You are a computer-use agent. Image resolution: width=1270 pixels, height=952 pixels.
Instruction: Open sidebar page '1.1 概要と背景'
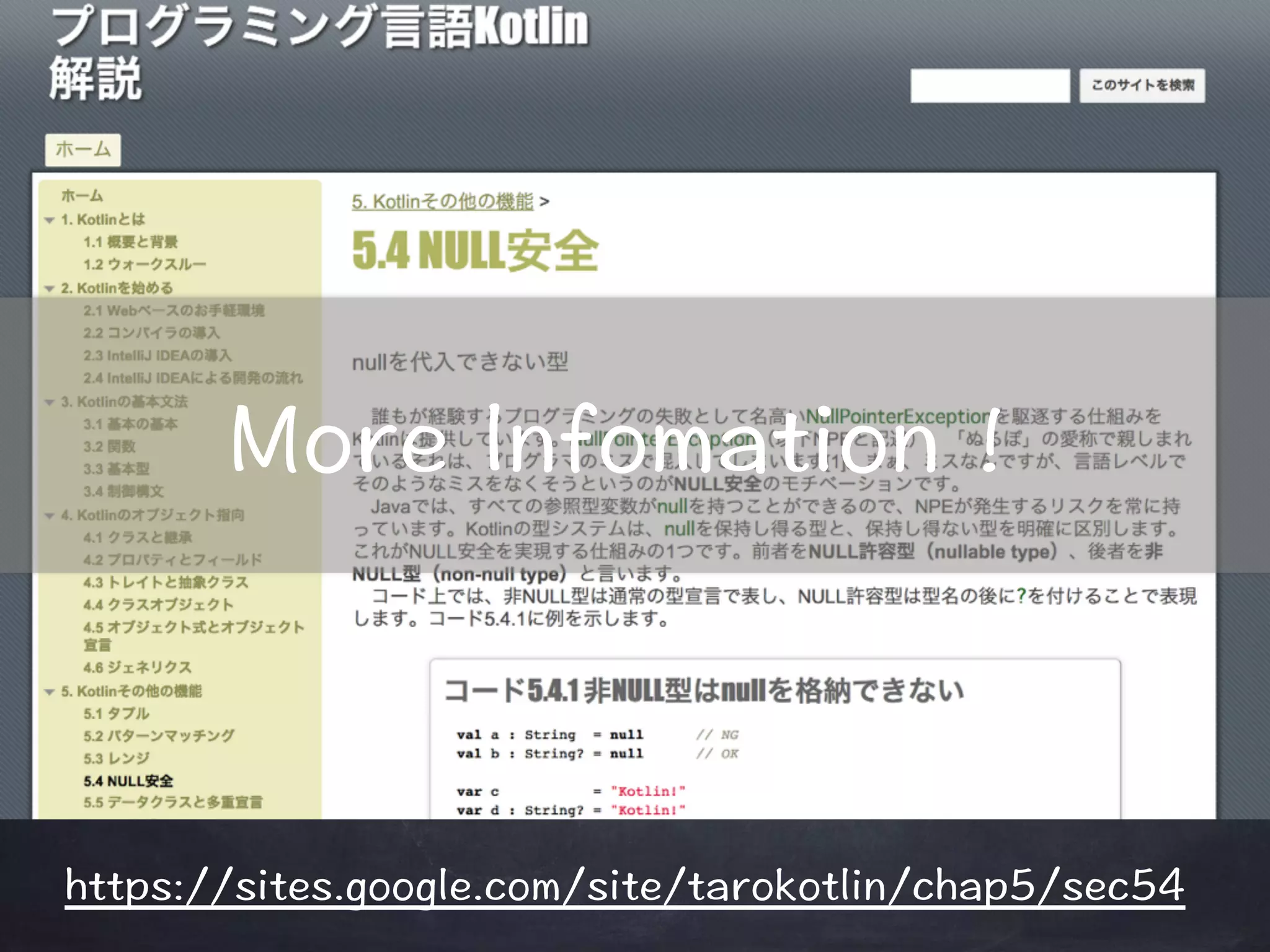(130, 242)
